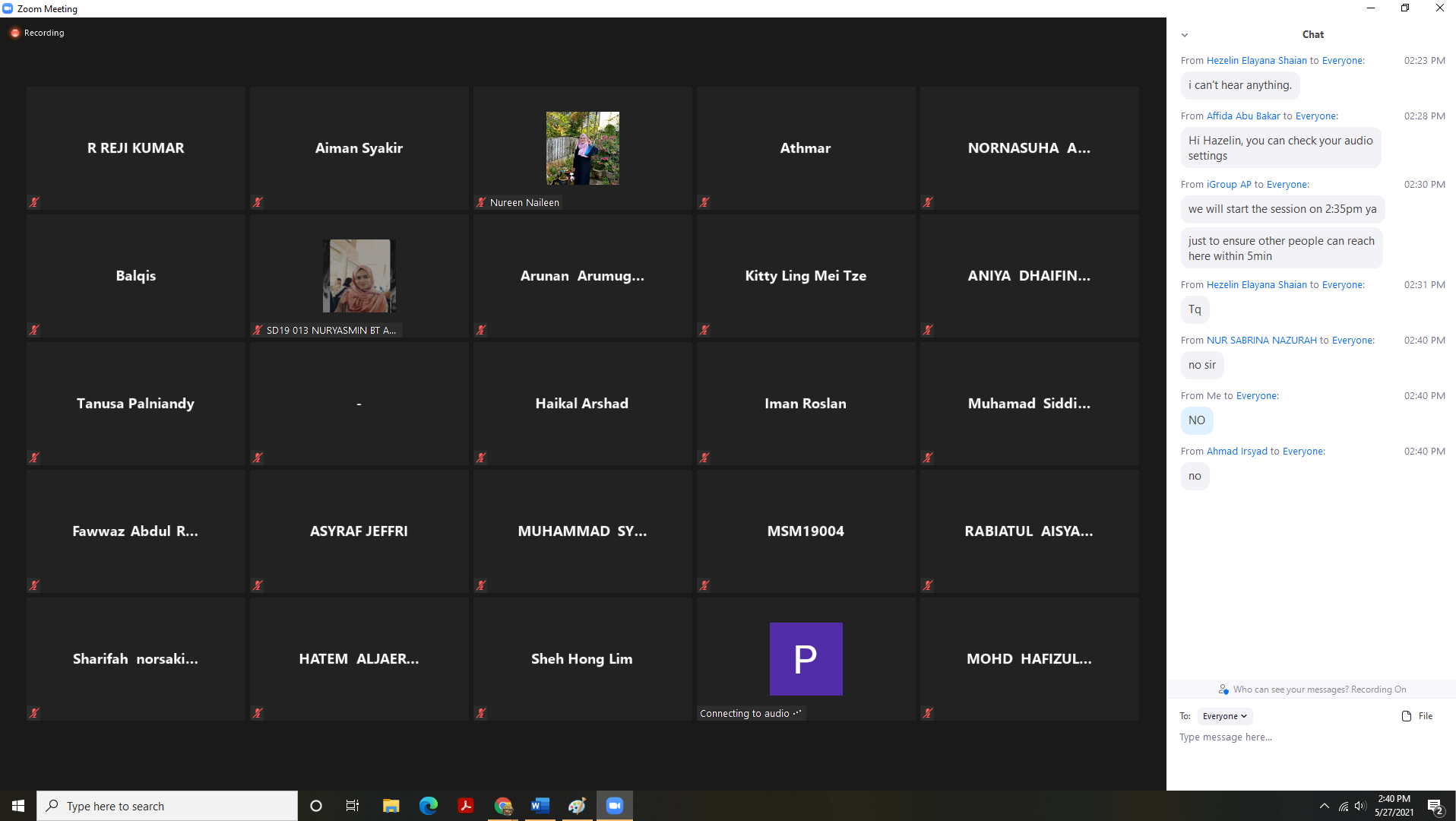Image resolution: width=1456 pixels, height=821 pixels.
Task: Click the 'Connecting to audio' status label
Action: point(750,713)
